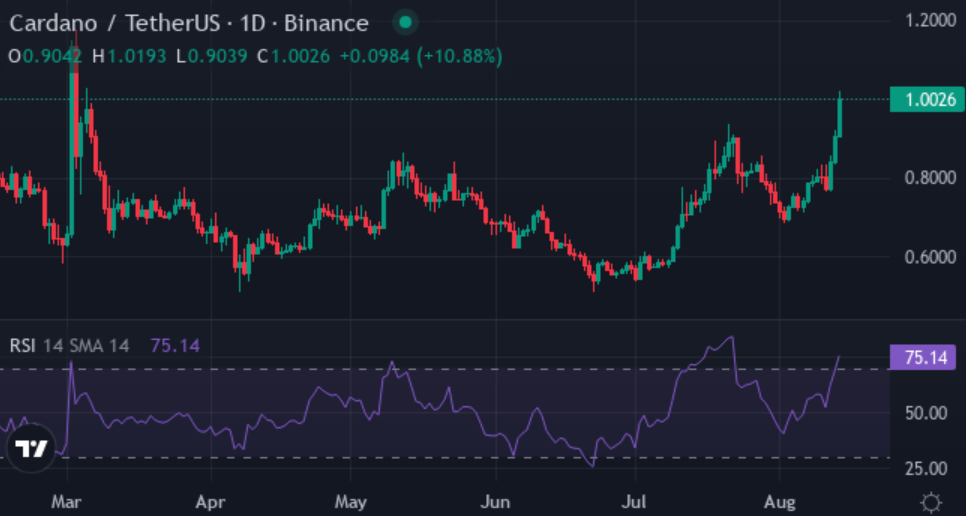Click the Mar label on time axis
The width and height of the screenshot is (966, 516).
tap(66, 502)
